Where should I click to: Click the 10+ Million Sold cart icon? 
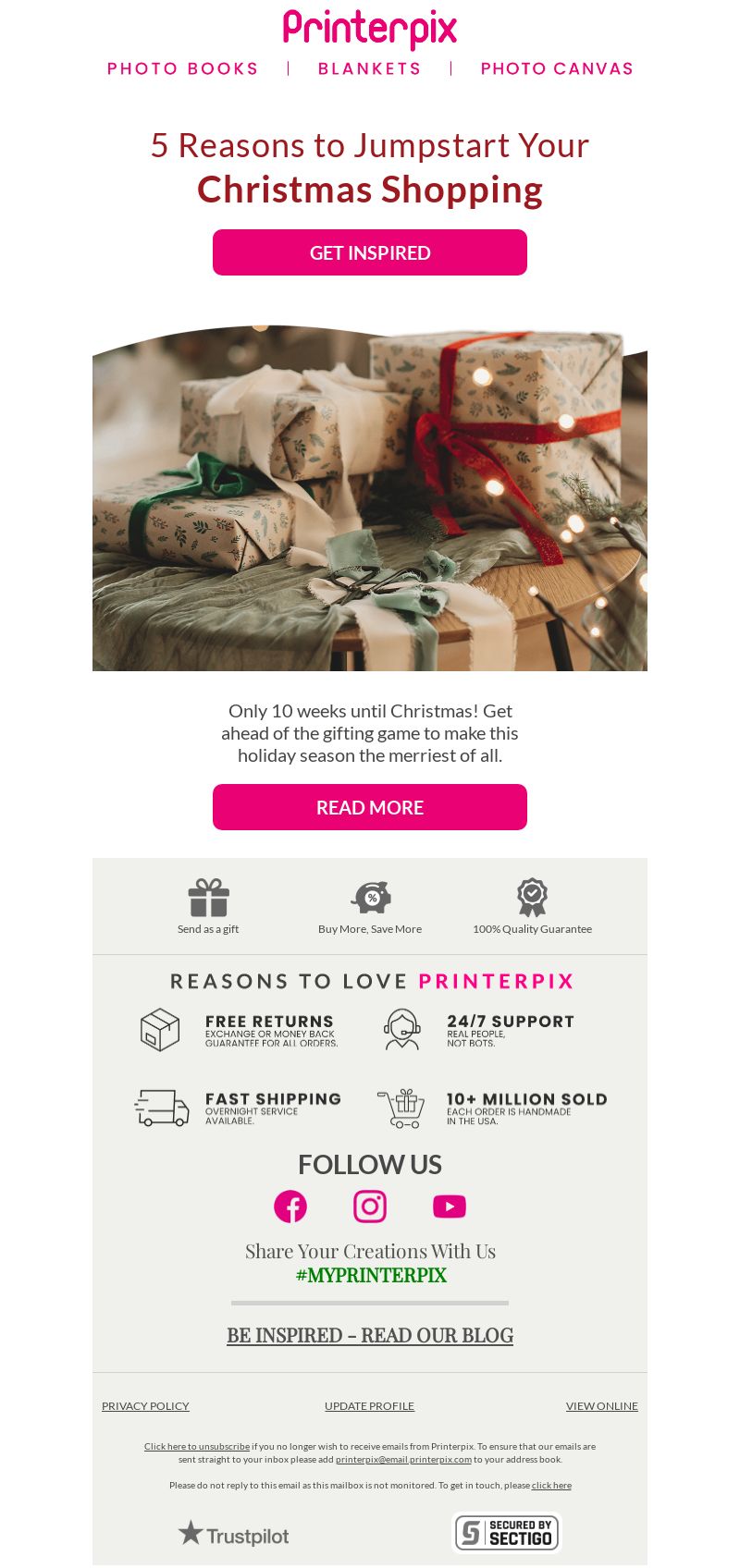click(x=401, y=1108)
